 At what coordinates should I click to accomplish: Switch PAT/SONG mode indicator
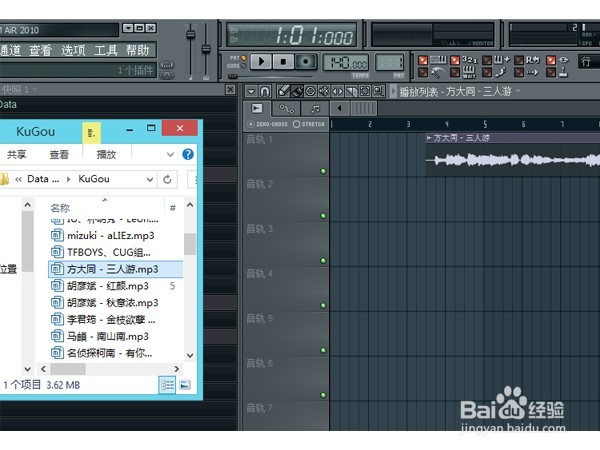coord(238,62)
